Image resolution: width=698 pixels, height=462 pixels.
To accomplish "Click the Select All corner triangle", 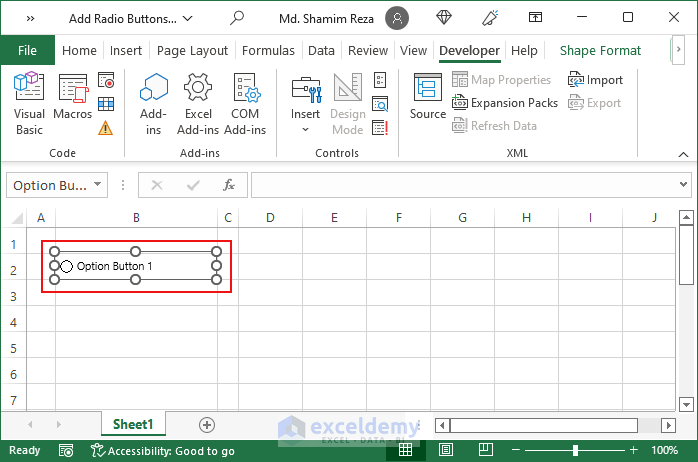I will tap(17, 218).
